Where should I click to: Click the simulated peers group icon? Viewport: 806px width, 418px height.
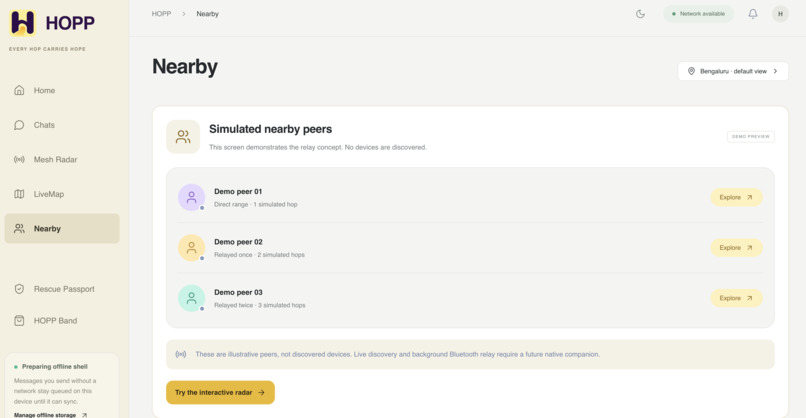coord(183,137)
